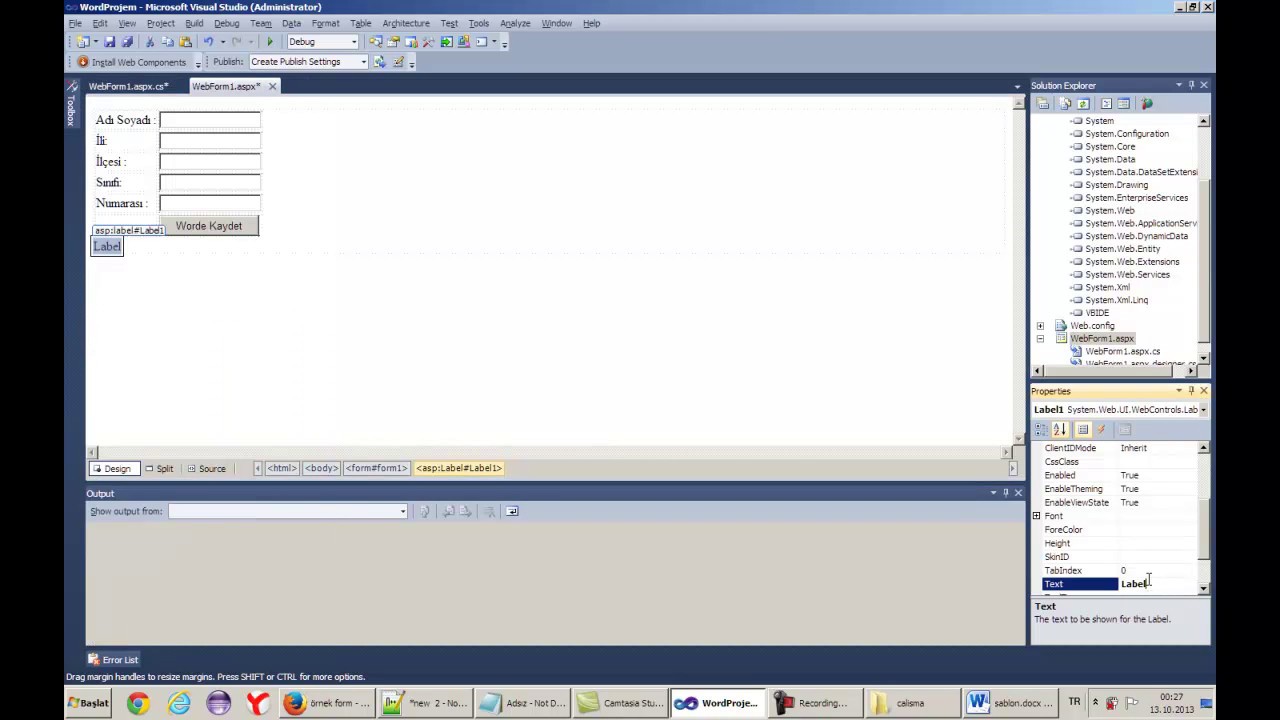The image size is (1280, 720).
Task: Open the Debug menu
Action: [x=226, y=23]
